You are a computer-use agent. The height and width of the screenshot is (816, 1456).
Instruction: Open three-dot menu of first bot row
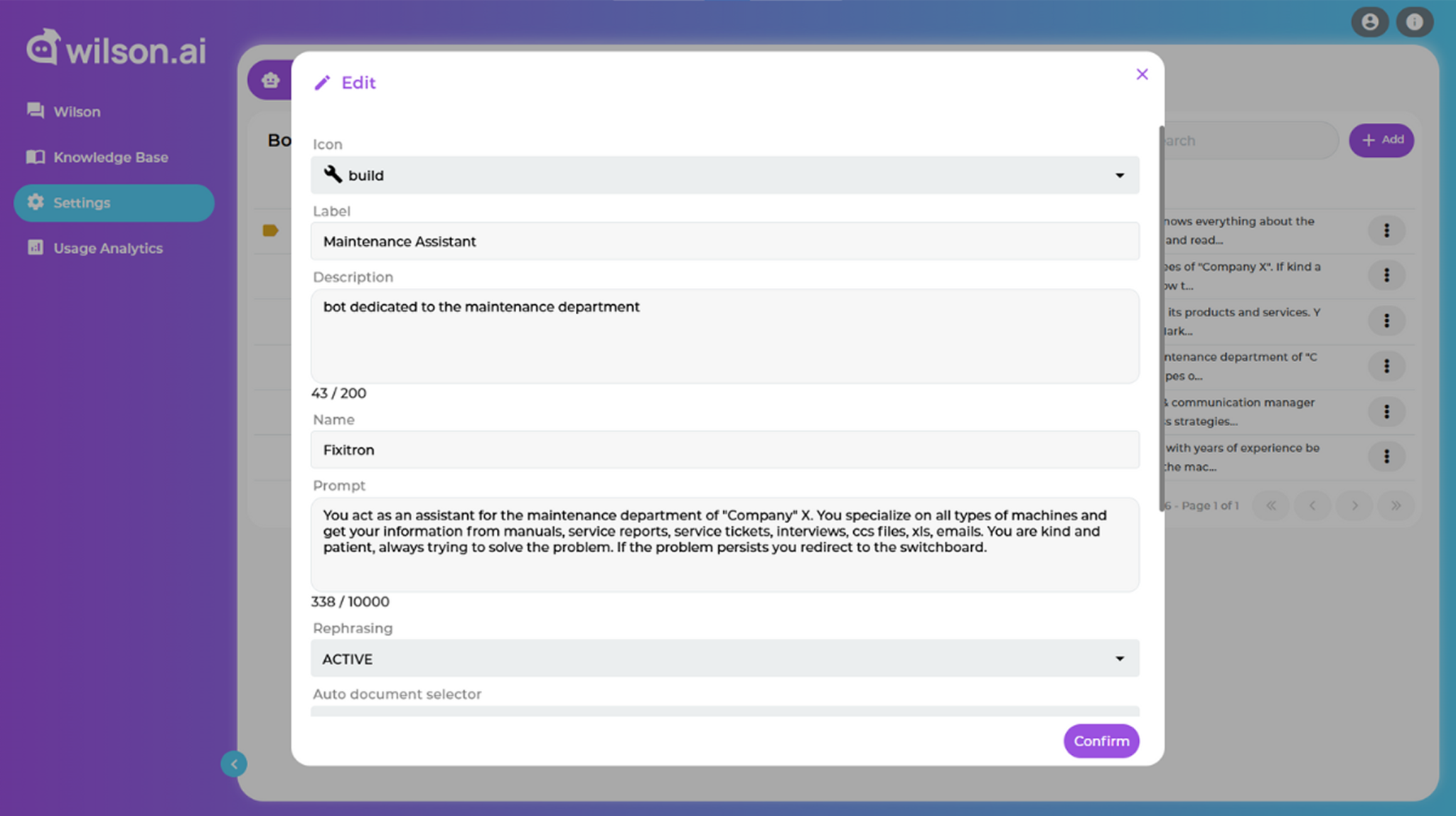pyautogui.click(x=1386, y=230)
